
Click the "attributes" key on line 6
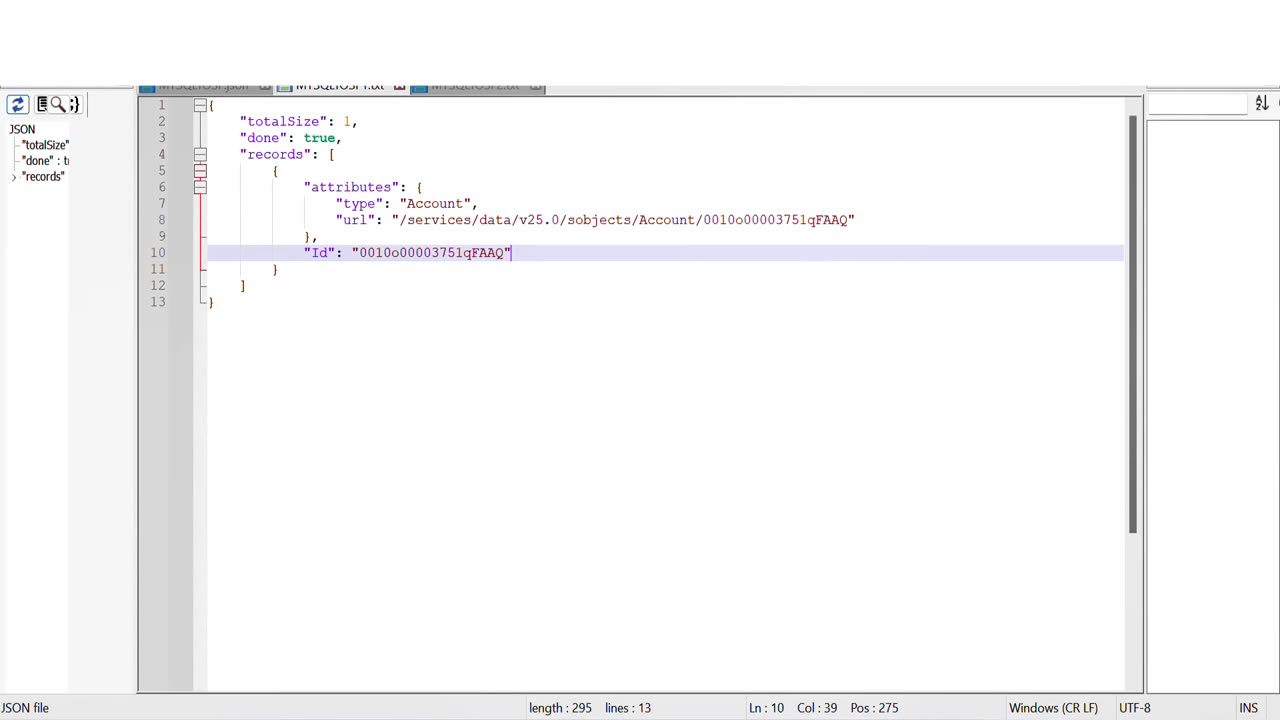351,187
